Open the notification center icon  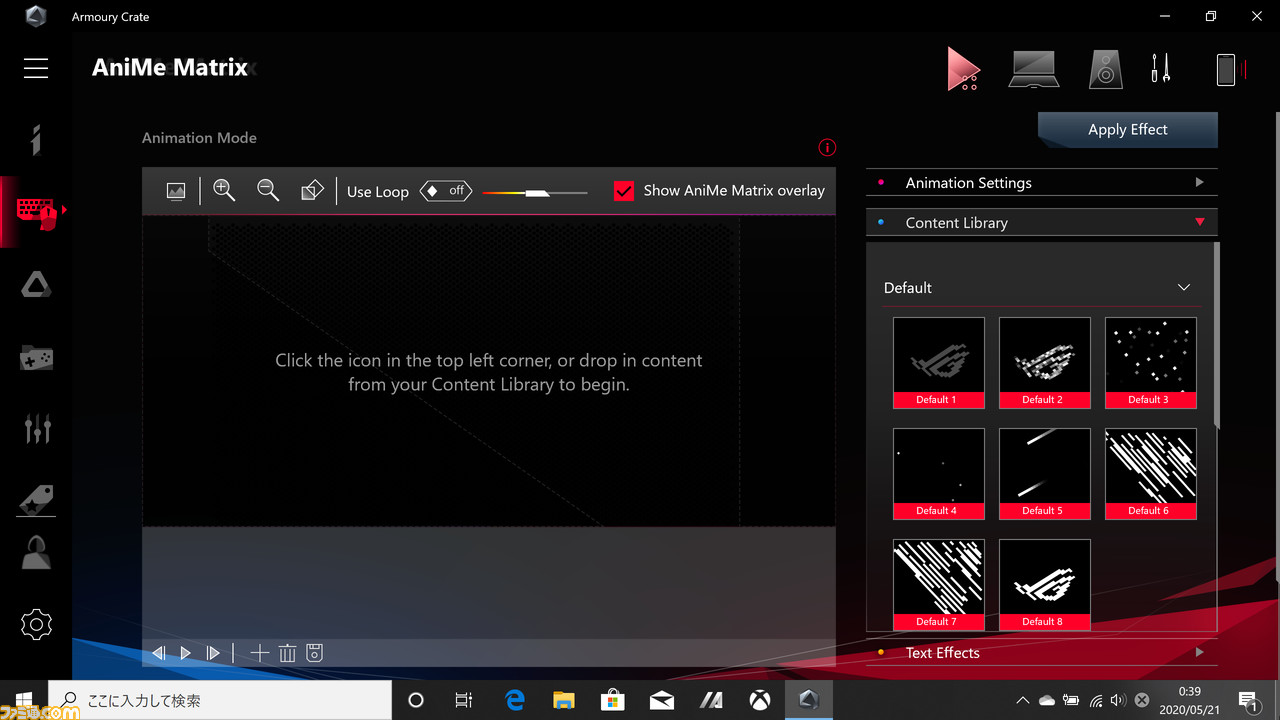pos(1249,700)
